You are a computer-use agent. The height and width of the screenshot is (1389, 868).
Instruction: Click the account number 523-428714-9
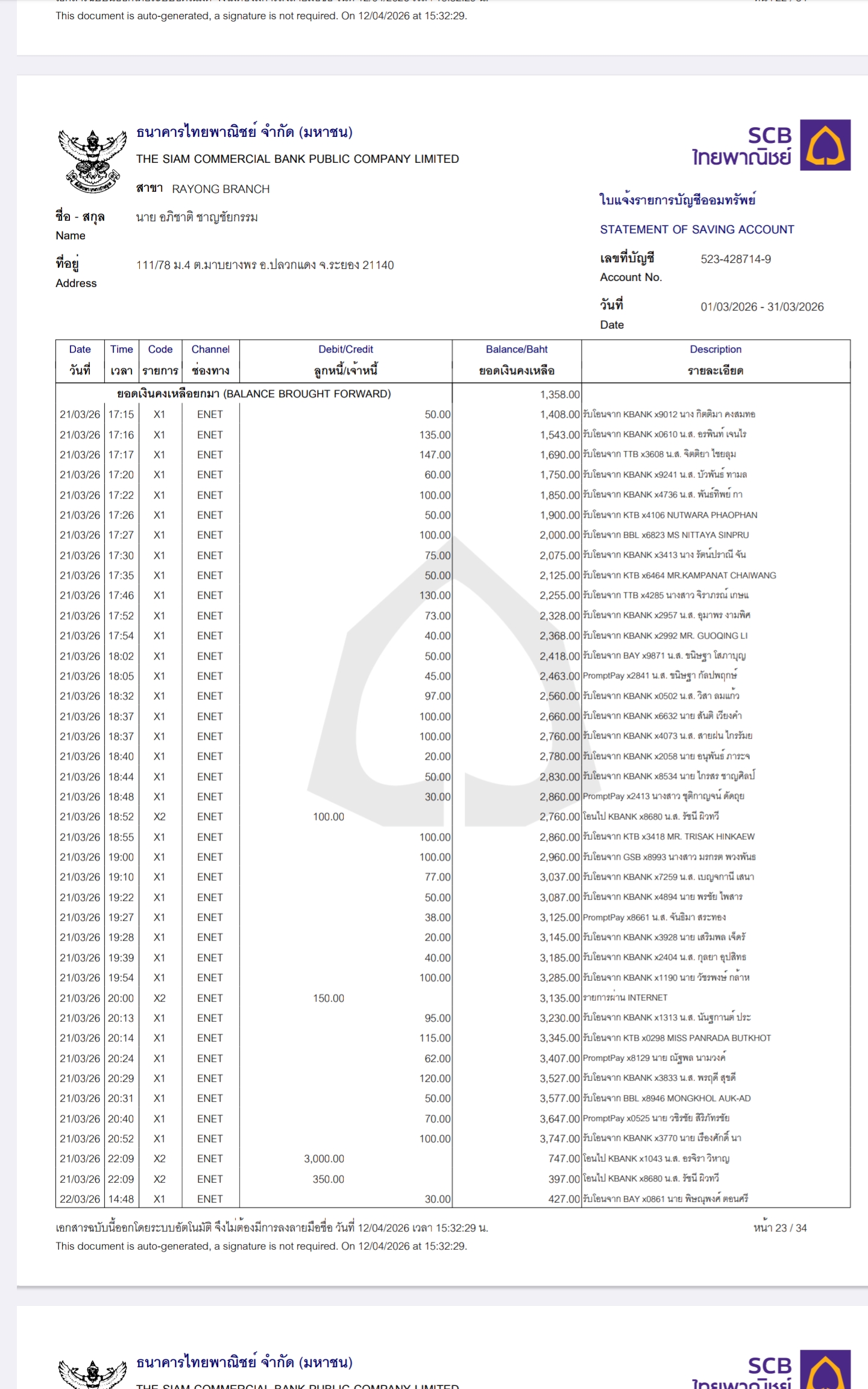735,259
